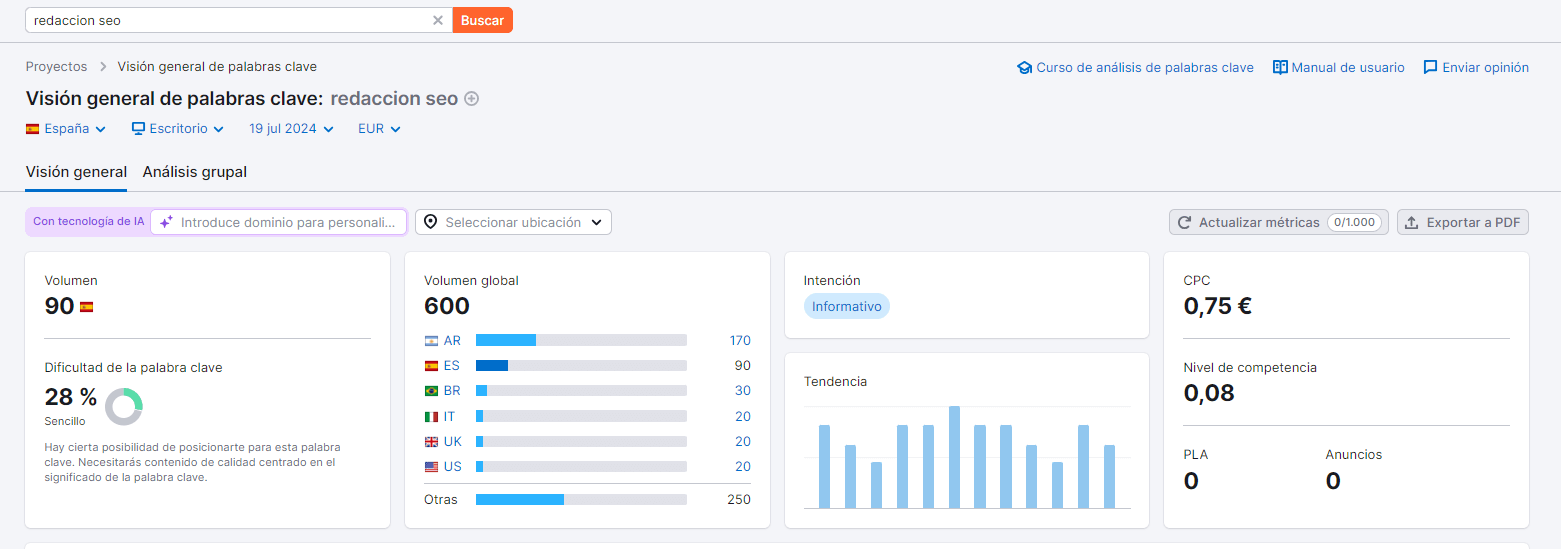The image size is (1561, 549).
Task: Click the refresh icon in Actualizar métricas
Action: (x=1184, y=222)
